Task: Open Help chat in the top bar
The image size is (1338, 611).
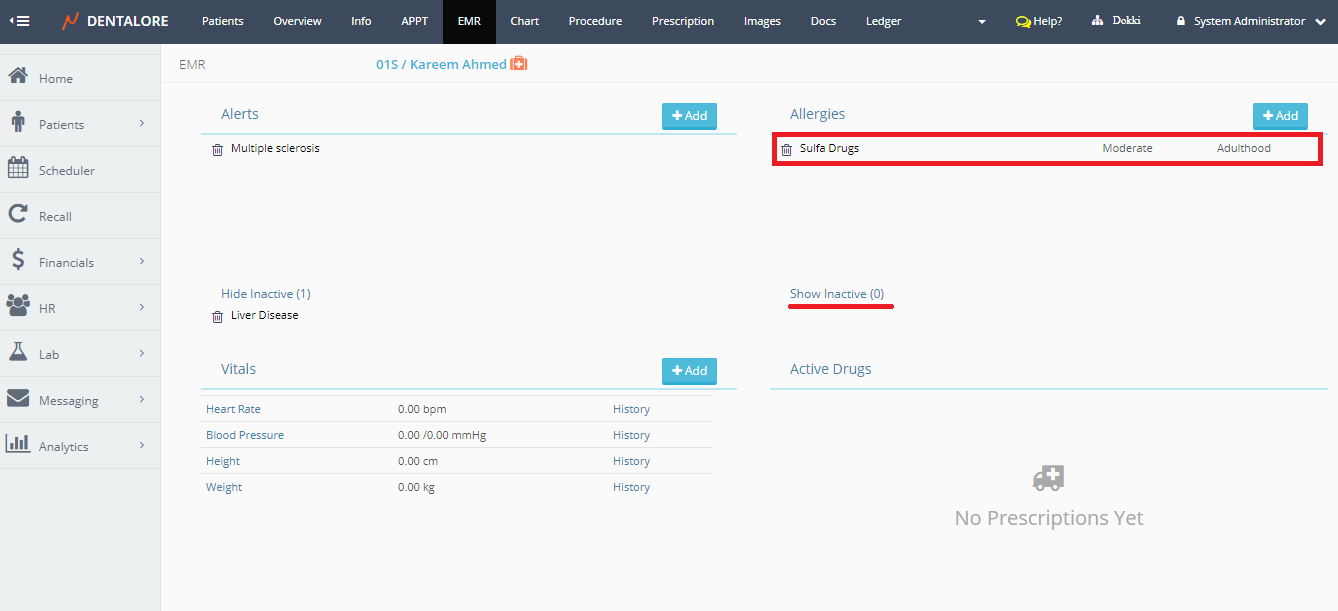Action: coord(1039,21)
